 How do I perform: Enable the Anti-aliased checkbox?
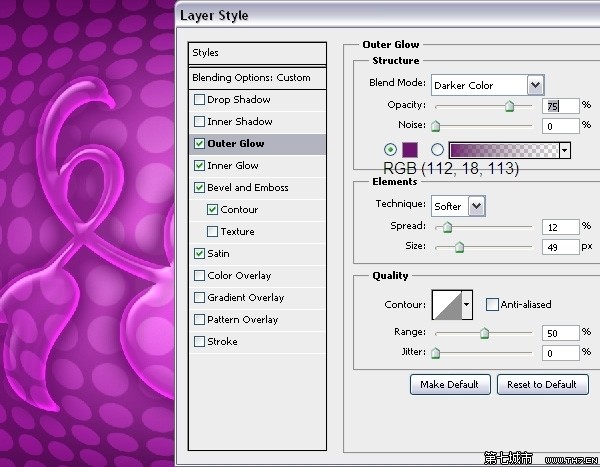tap(492, 304)
